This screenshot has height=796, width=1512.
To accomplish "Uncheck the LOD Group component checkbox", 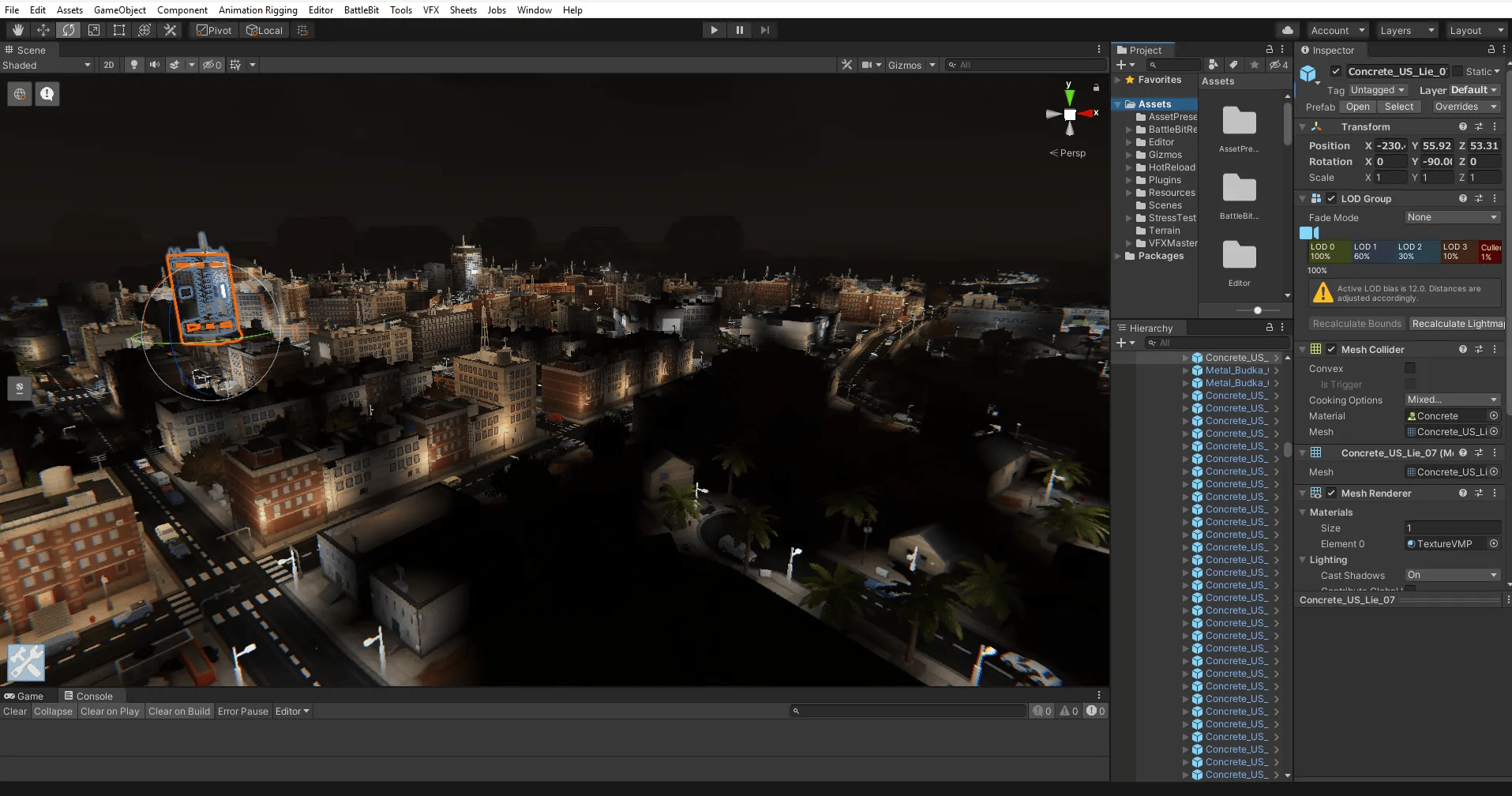I will click(x=1331, y=198).
